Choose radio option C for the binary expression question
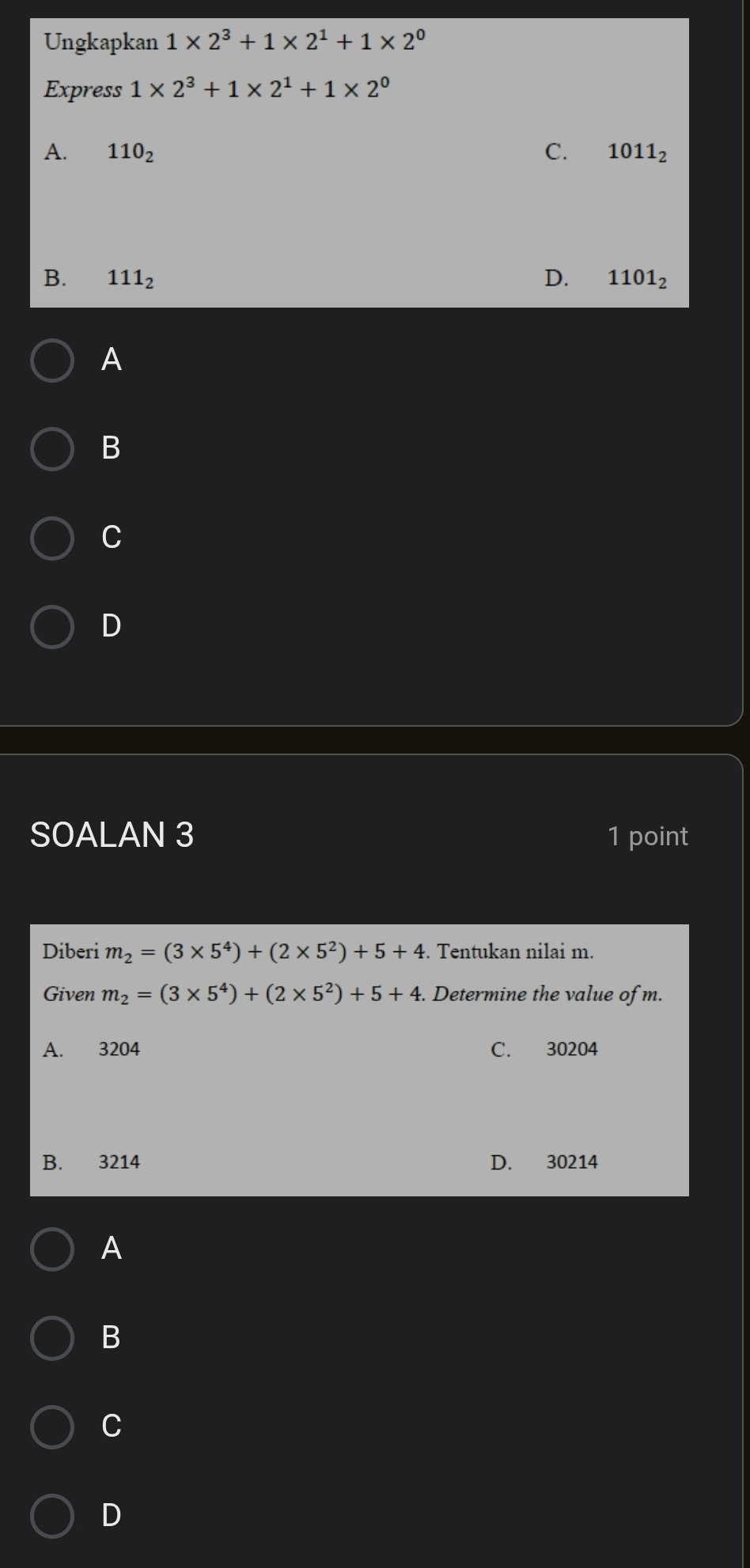Viewport: 750px width, 1568px height. (52, 538)
